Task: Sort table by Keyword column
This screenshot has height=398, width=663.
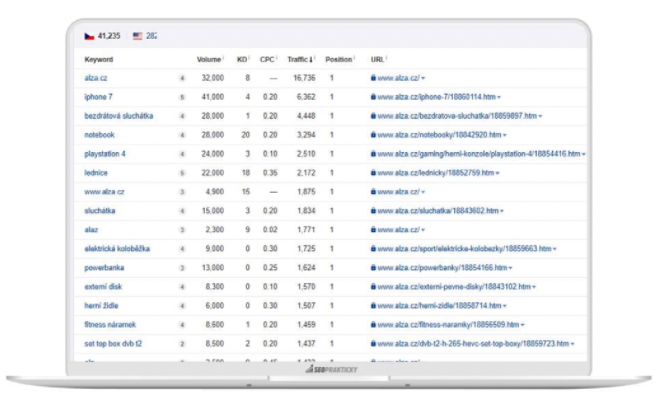Action: [x=99, y=60]
